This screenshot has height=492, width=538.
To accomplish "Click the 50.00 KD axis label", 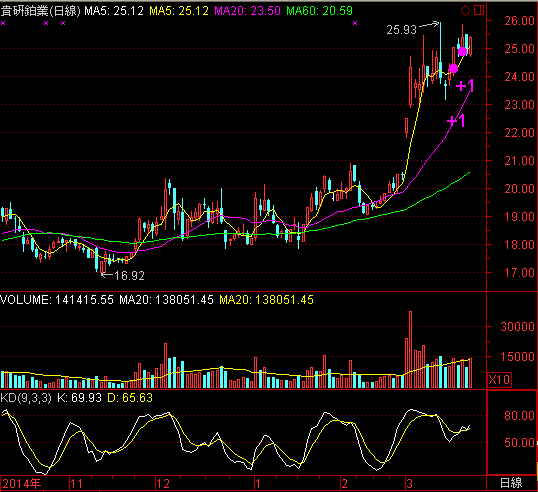I will click(519, 443).
